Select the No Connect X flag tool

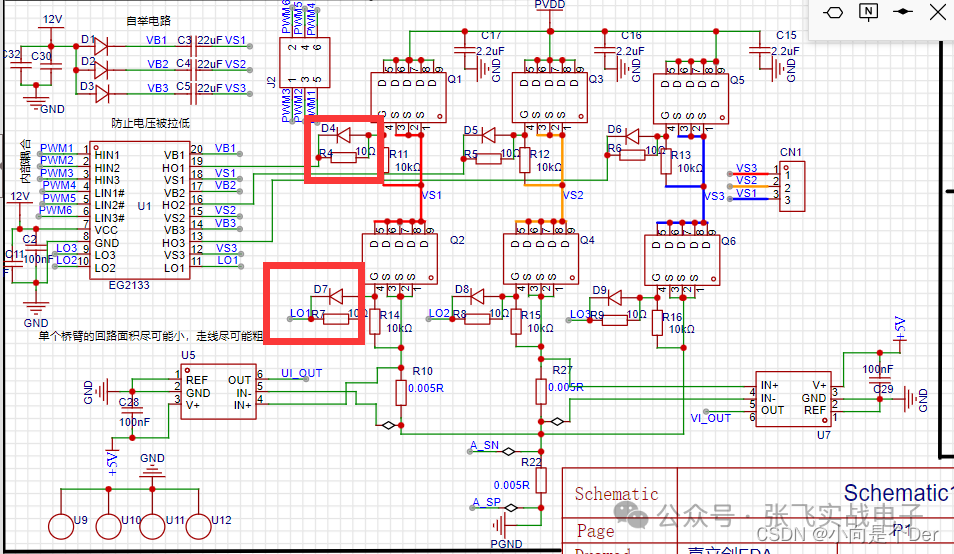point(938,12)
